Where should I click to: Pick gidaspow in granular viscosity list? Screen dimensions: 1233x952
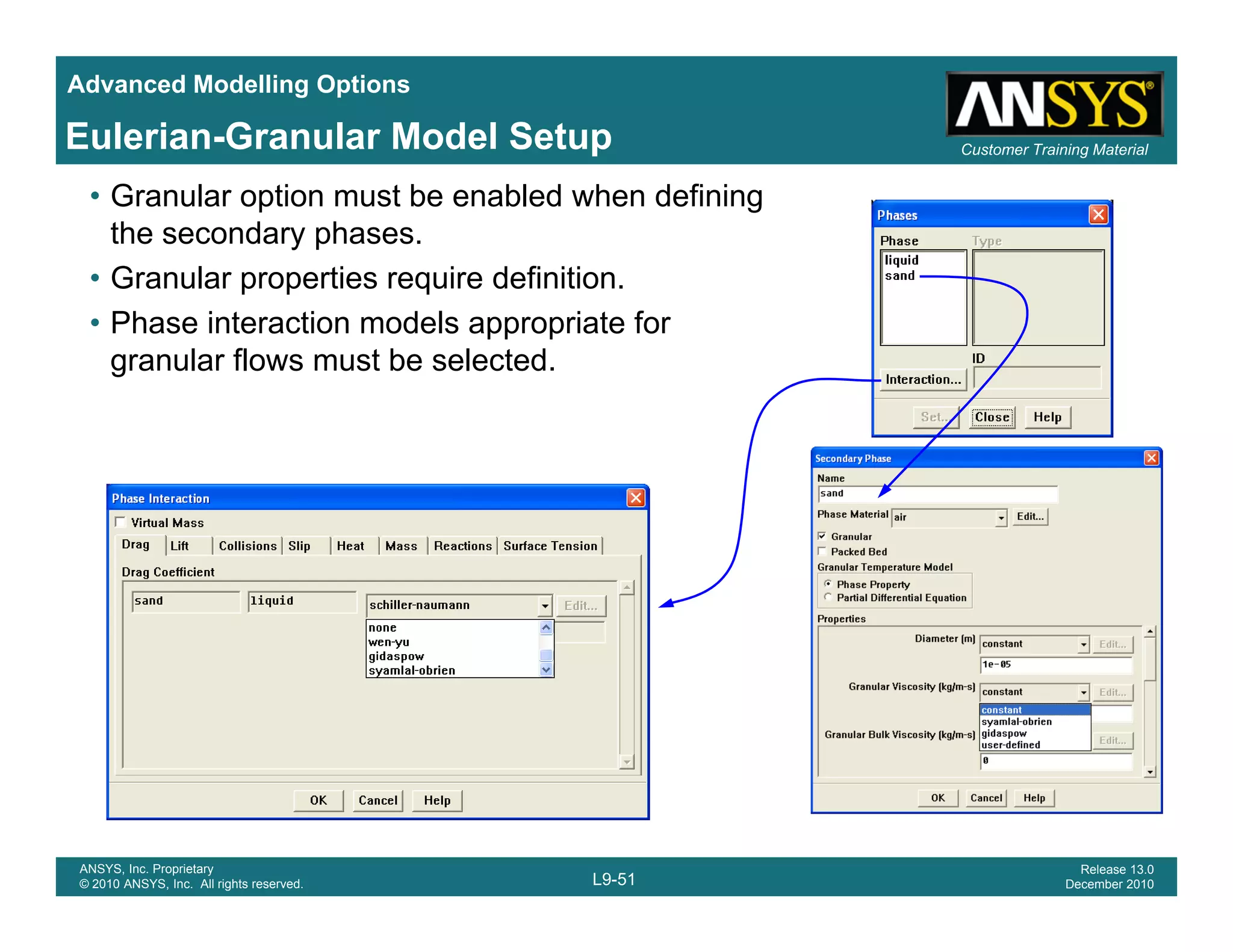pos(1035,734)
